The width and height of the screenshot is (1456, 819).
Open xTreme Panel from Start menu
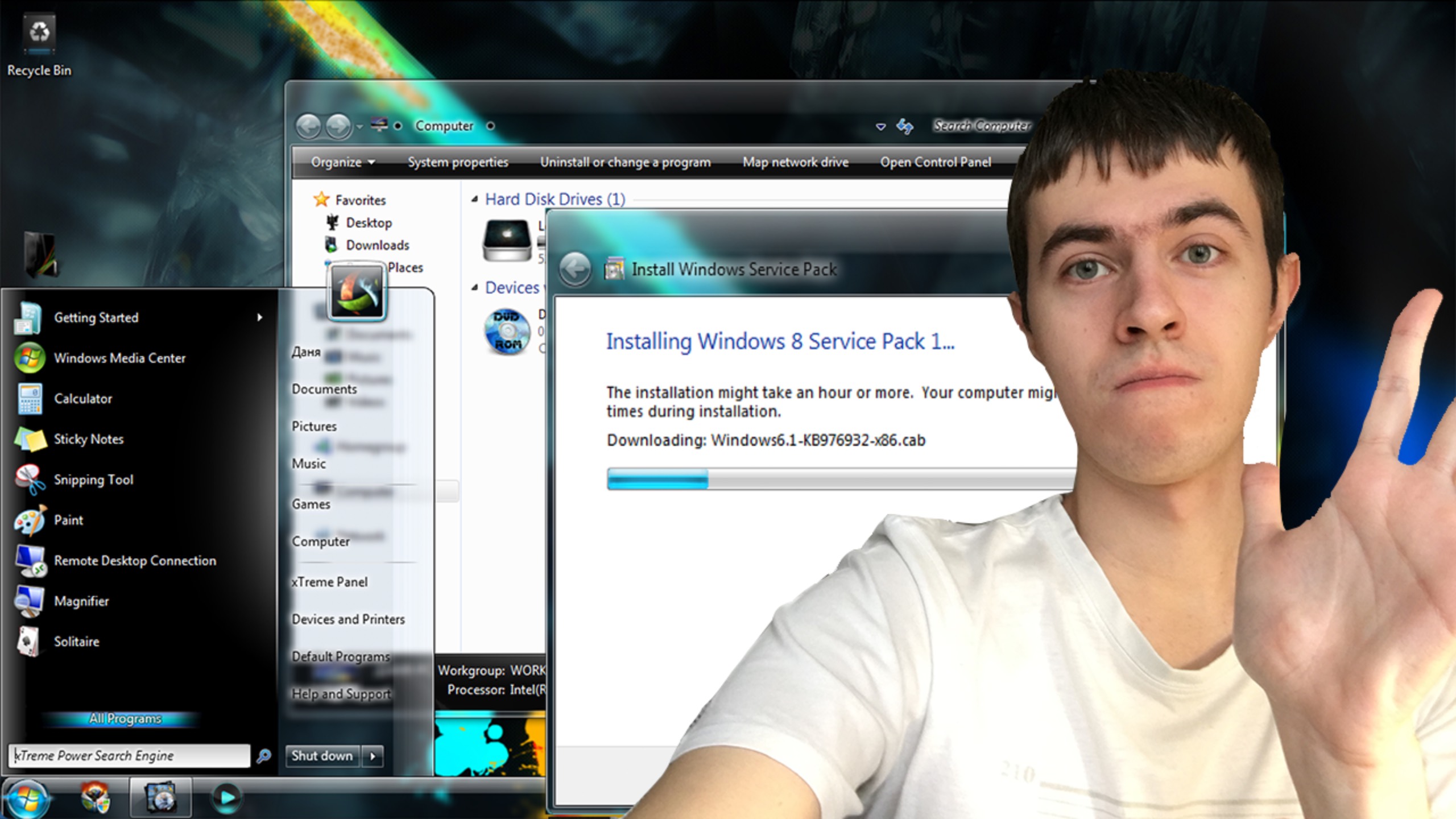point(329,582)
